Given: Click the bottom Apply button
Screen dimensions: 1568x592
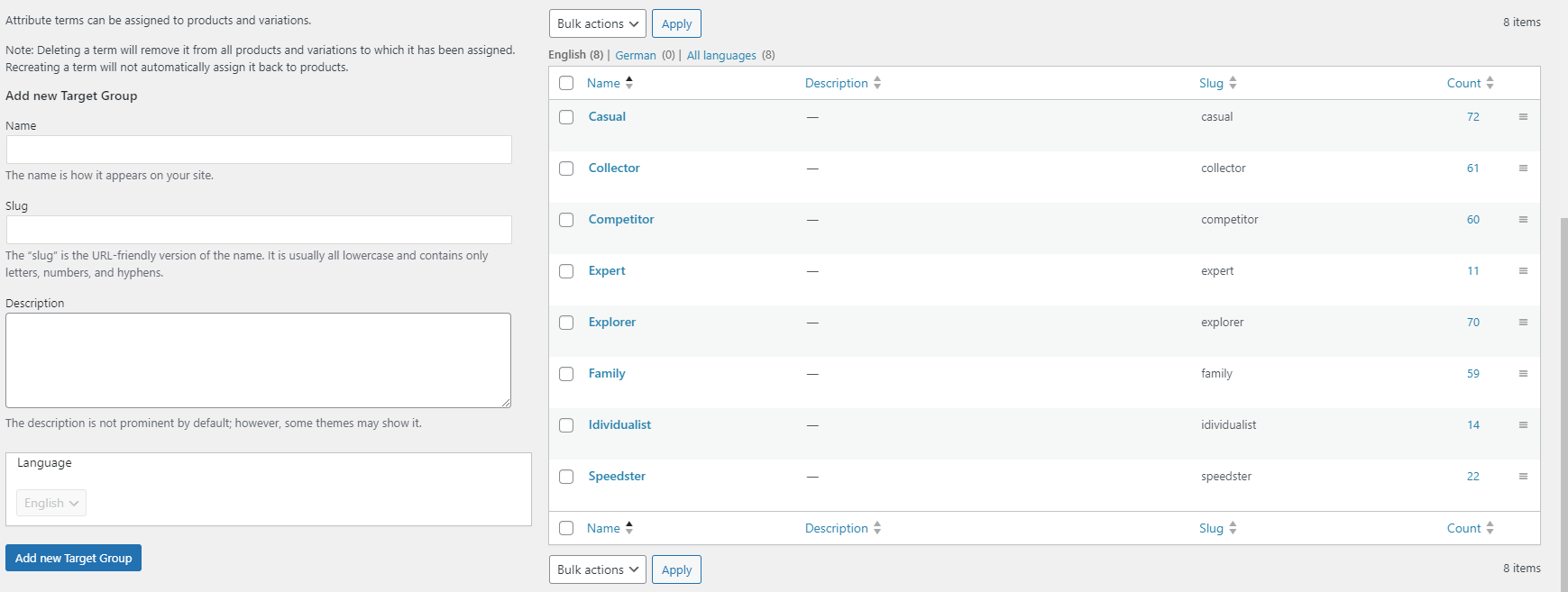Looking at the screenshot, I should click(676, 569).
